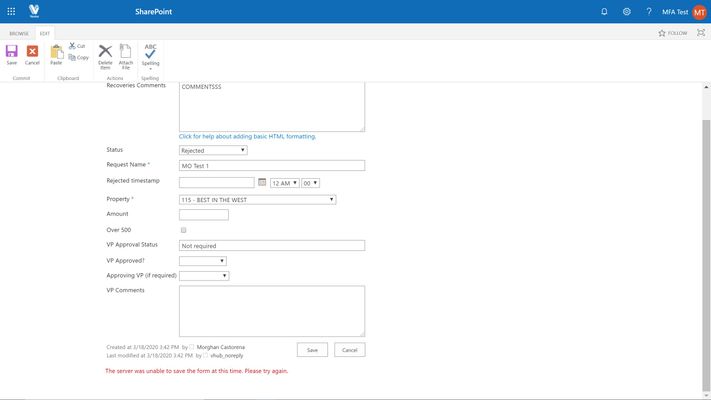Open the Property dropdown
This screenshot has width=711, height=400.
click(258, 200)
